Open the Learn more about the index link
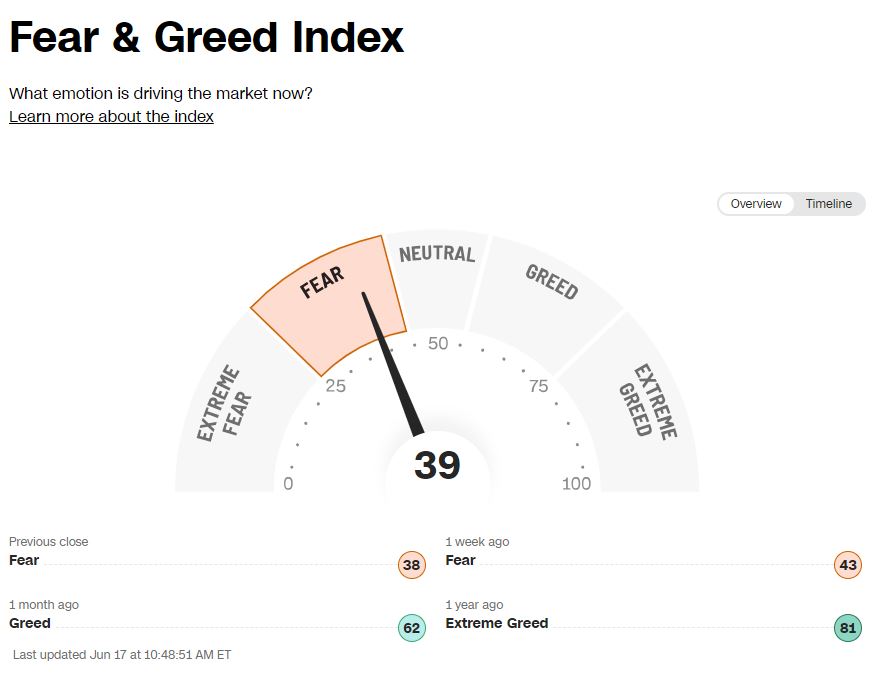The width and height of the screenshot is (890, 680). 111,116
